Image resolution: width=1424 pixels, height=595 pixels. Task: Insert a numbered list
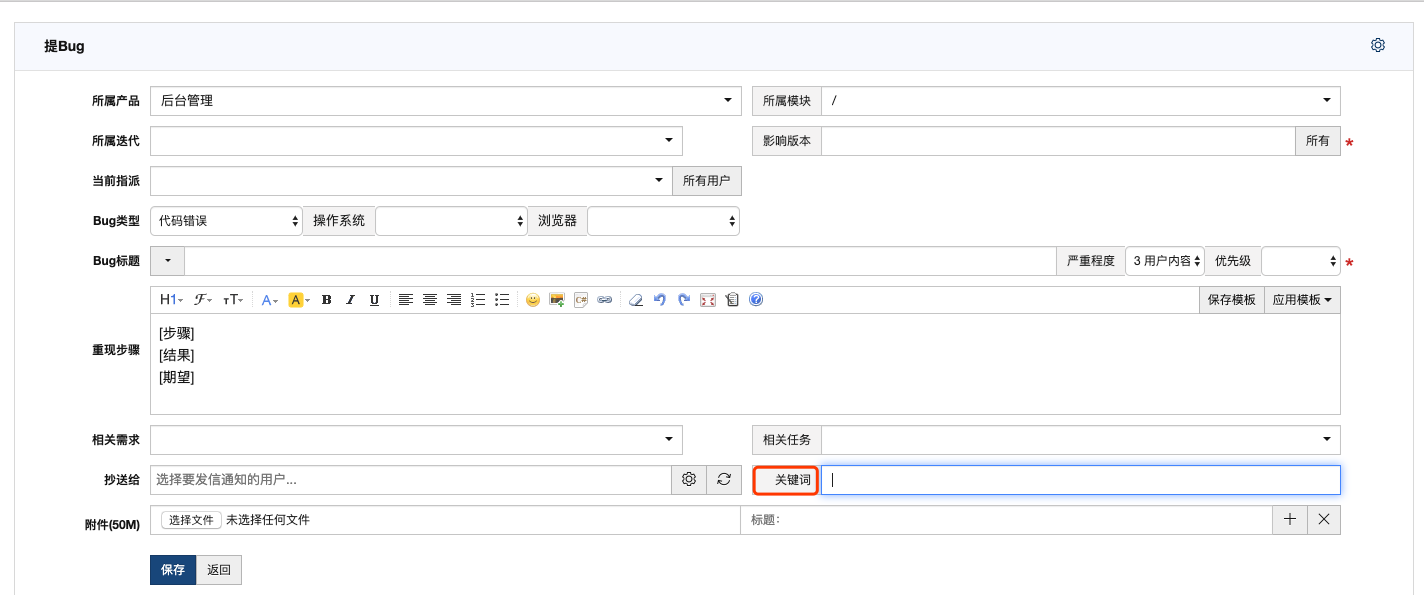[478, 300]
